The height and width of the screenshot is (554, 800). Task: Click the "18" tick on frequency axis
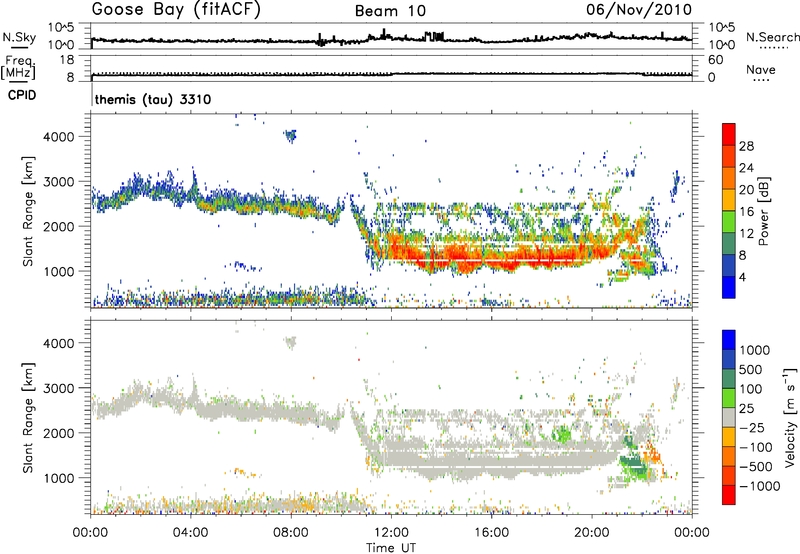pyautogui.click(x=67, y=60)
